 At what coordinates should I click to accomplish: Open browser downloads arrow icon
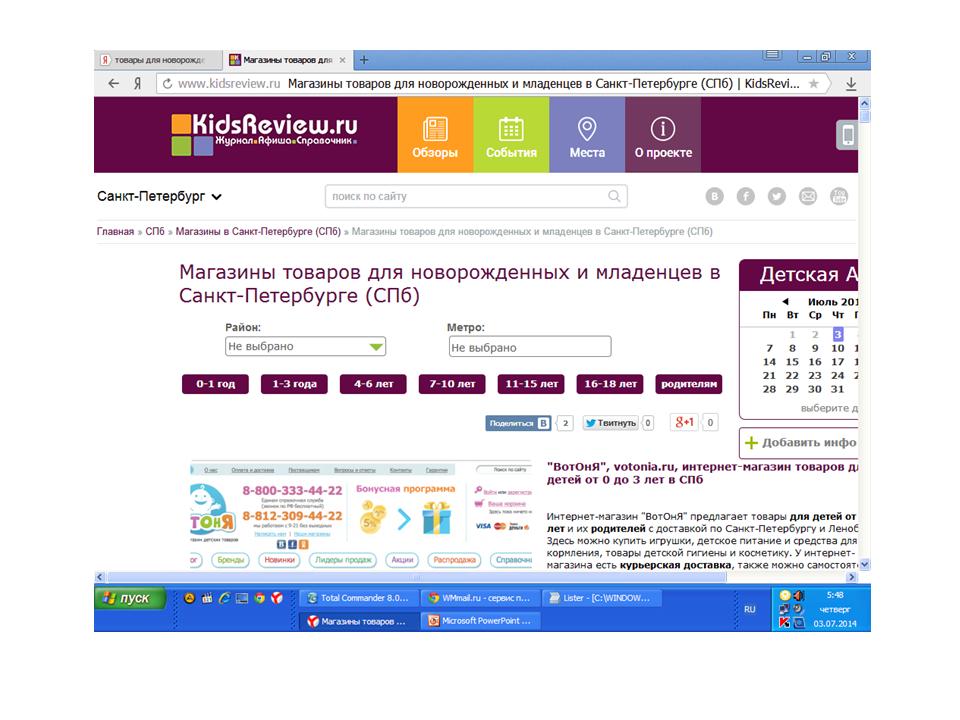click(x=851, y=84)
